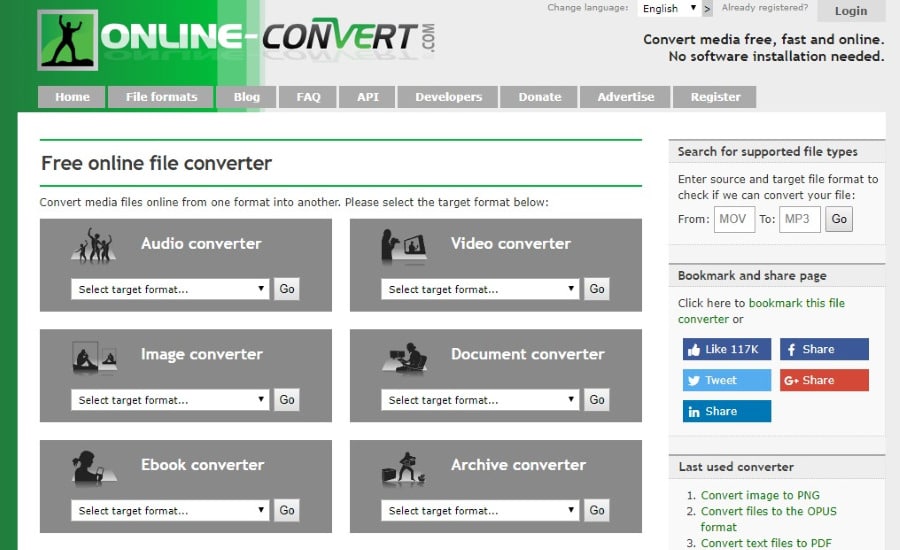Screen dimensions: 900x550
Task: Click the Image converter heading
Action: [201, 354]
